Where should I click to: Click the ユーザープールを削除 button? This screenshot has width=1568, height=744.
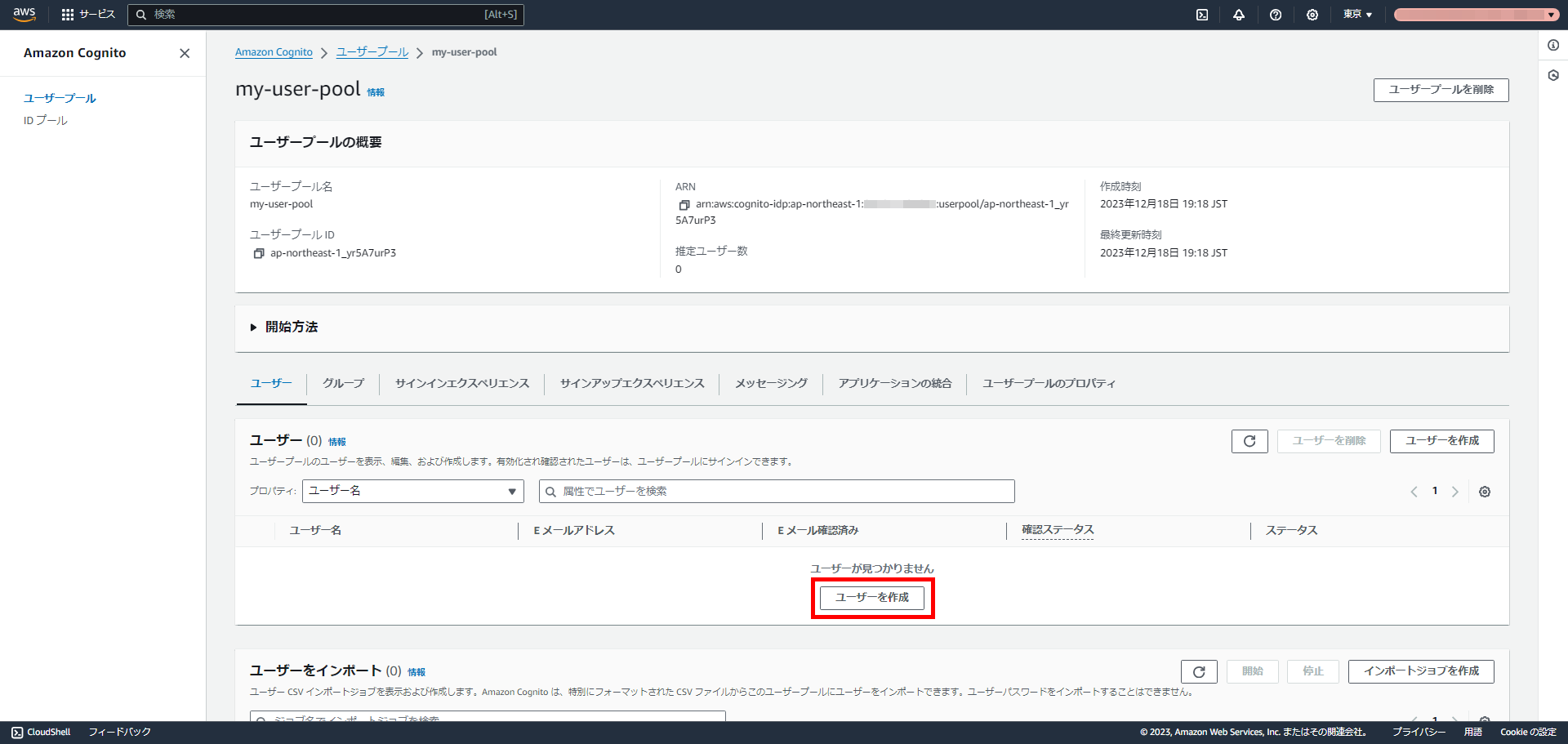pos(1441,90)
